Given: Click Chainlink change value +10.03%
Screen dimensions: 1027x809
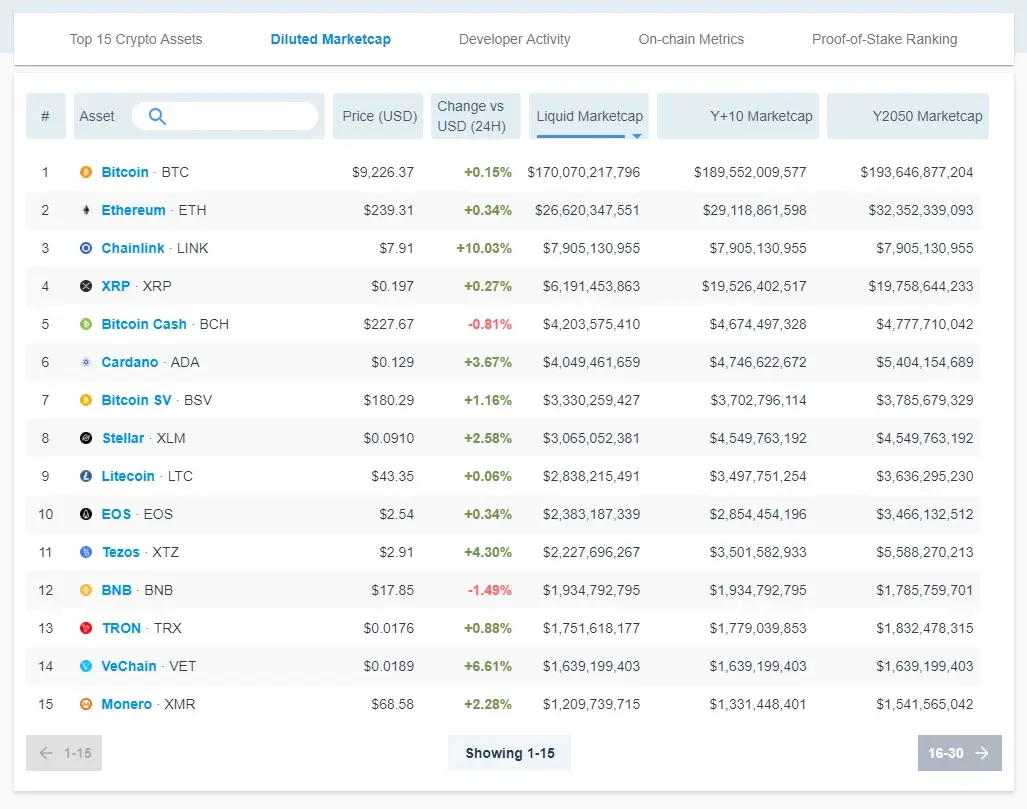Looking at the screenshot, I should tap(484, 248).
